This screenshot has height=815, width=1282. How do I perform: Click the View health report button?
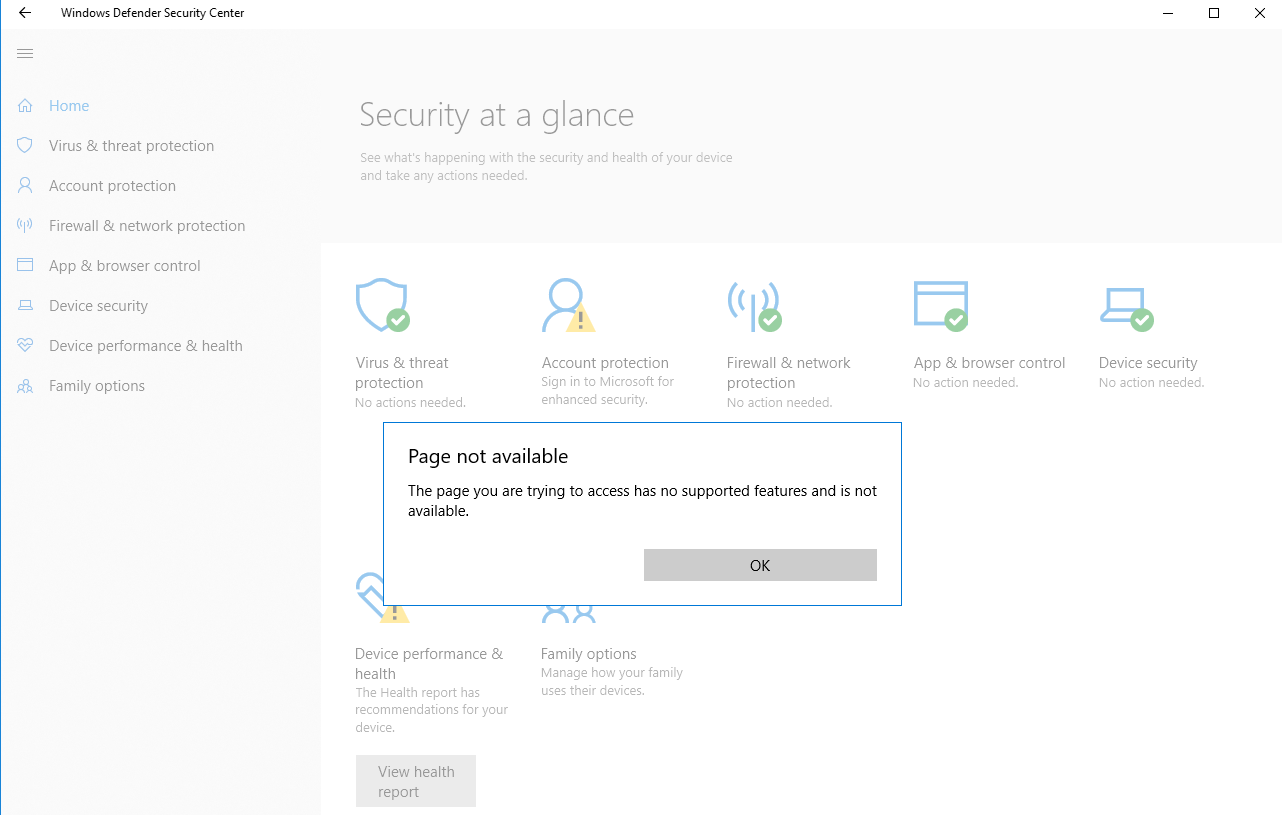(416, 781)
